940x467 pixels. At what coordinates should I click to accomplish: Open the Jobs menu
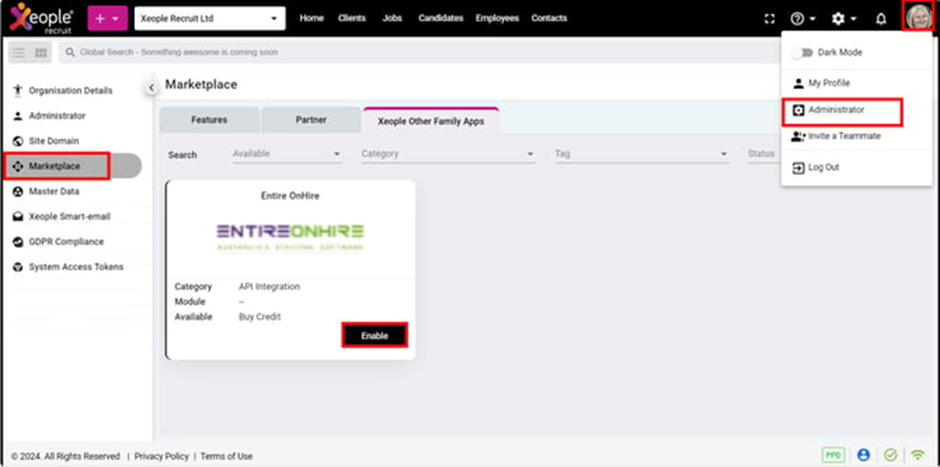(392, 19)
